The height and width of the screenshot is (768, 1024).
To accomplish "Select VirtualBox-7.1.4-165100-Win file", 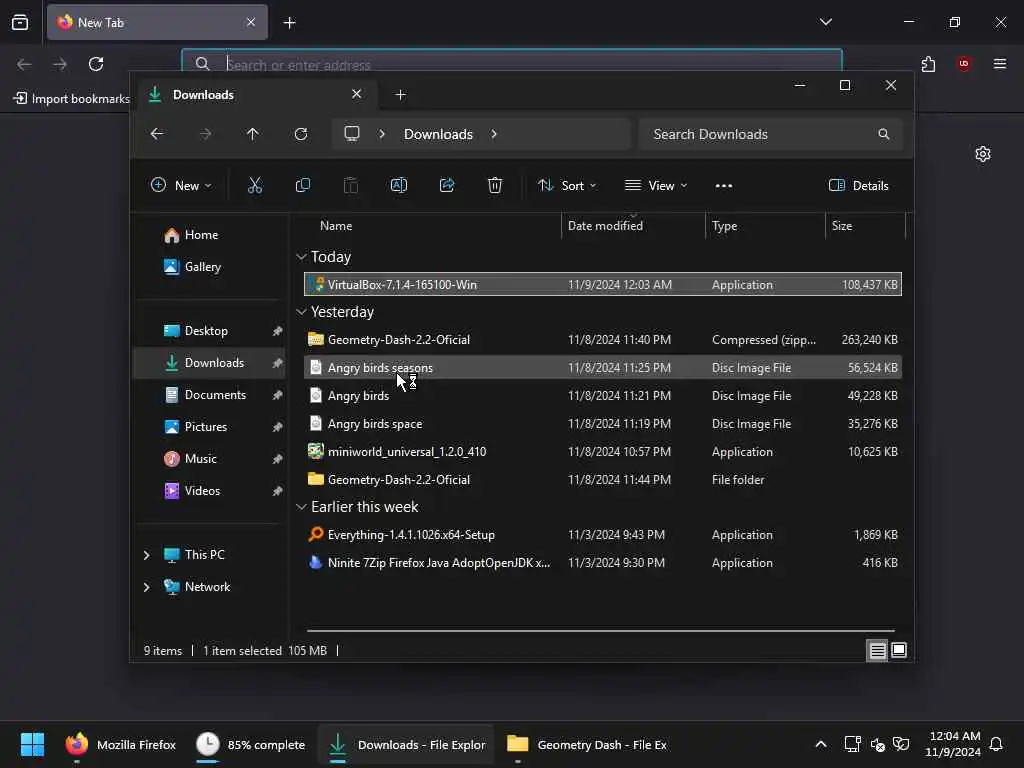I will [603, 285].
